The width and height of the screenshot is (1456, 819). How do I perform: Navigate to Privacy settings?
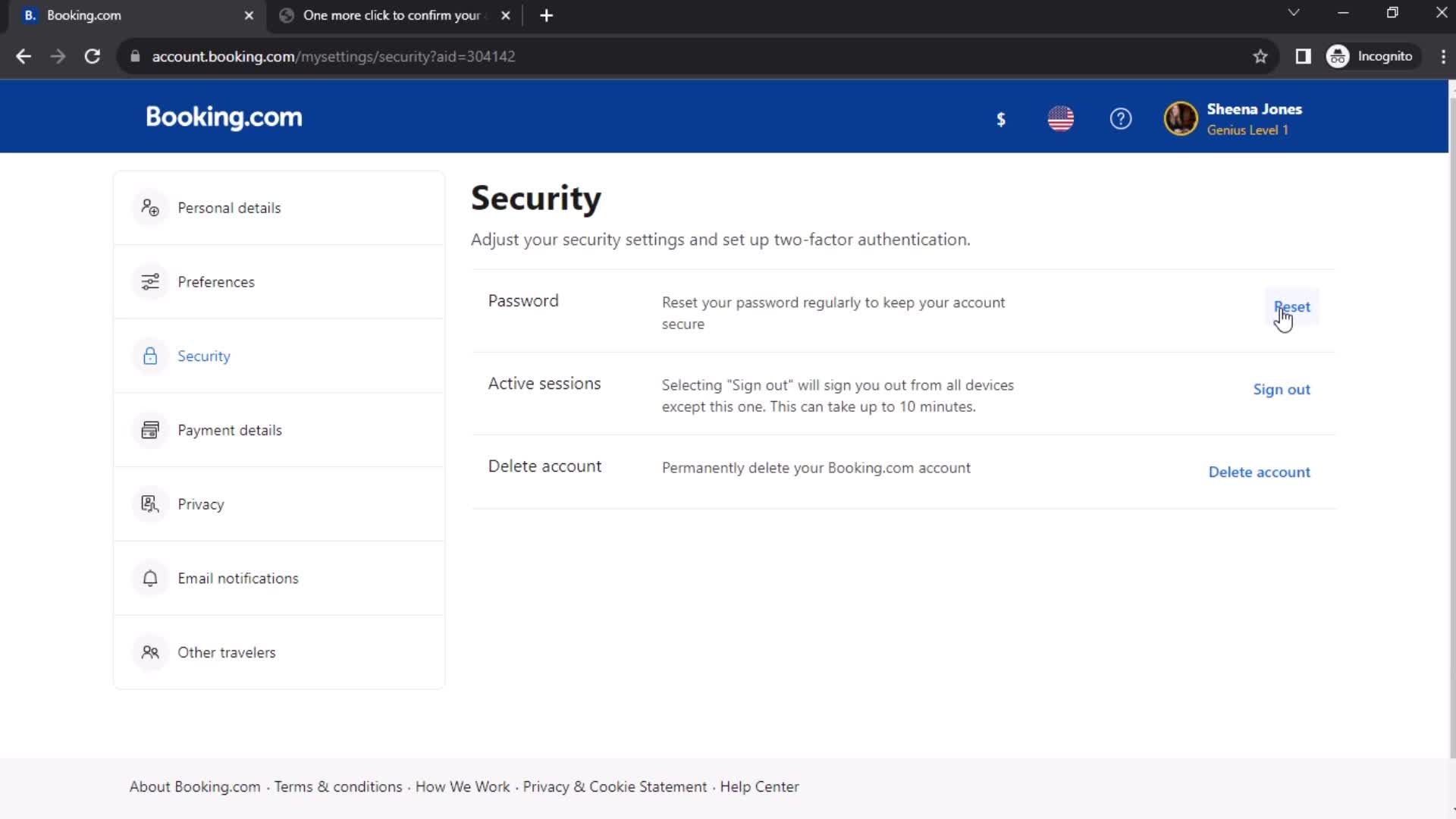pyautogui.click(x=200, y=504)
